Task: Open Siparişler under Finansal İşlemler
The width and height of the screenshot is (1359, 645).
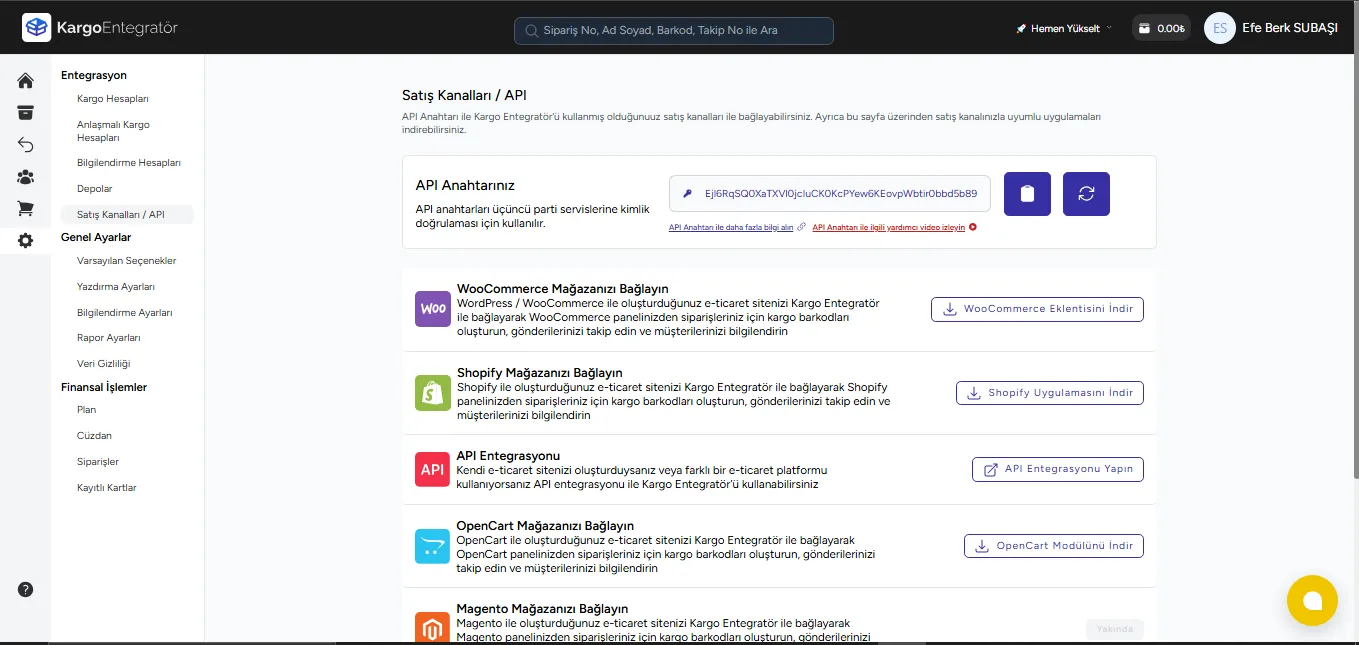Action: 98,462
